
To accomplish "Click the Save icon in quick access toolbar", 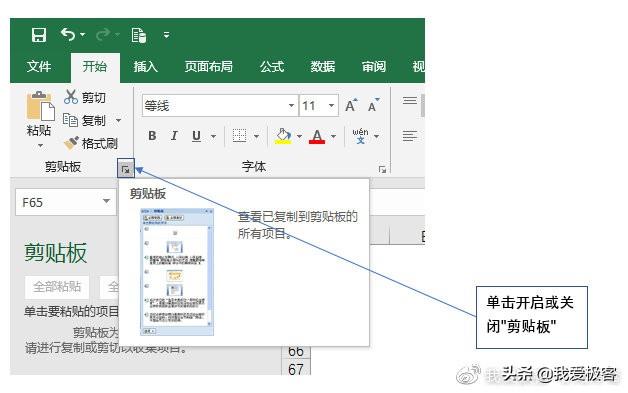I will (x=39, y=35).
